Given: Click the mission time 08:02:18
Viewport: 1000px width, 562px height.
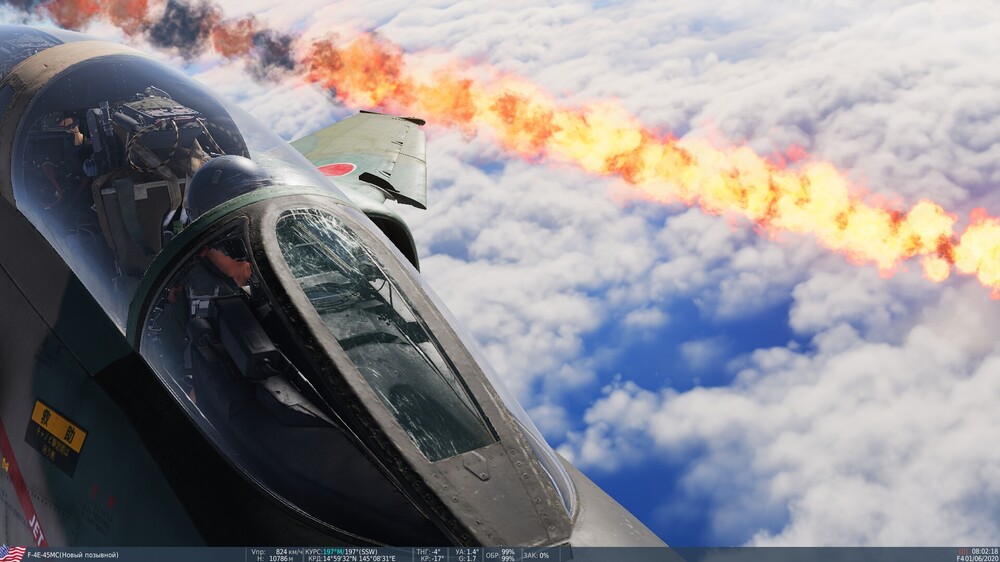Looking at the screenshot, I should (985, 551).
